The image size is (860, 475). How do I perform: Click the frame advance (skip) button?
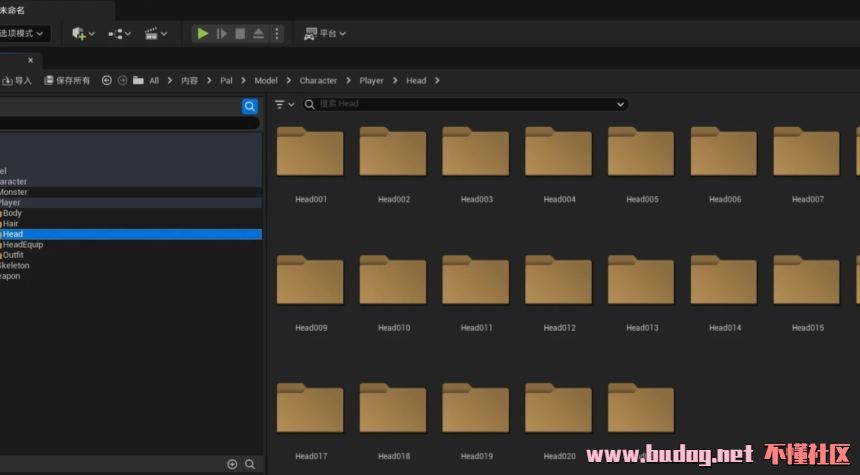coord(222,33)
